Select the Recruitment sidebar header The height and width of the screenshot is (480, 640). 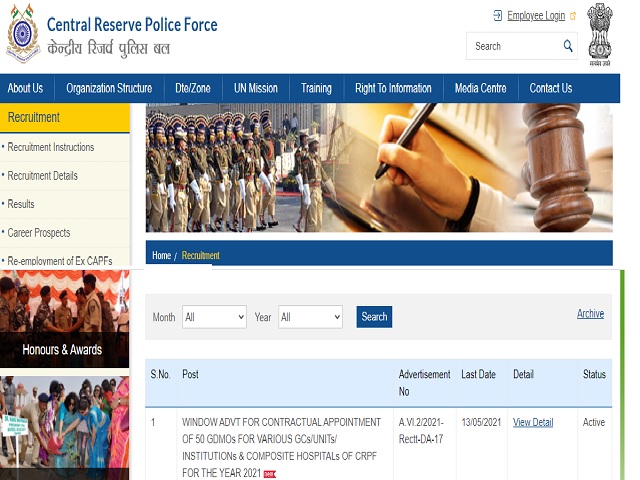coord(65,118)
